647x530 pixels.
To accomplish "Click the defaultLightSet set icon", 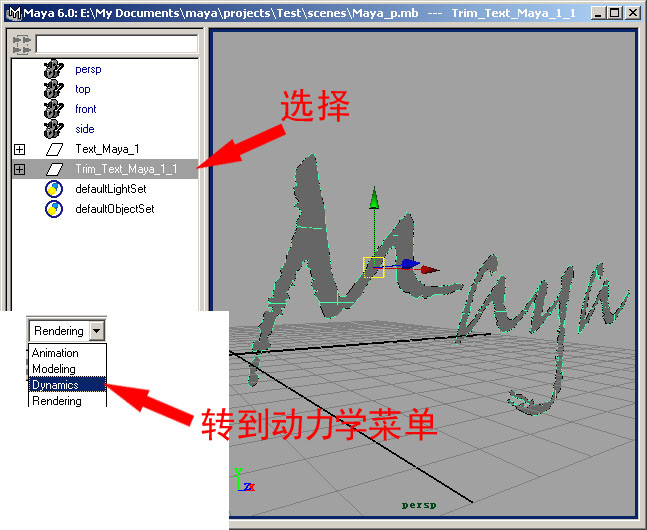I will point(54,189).
